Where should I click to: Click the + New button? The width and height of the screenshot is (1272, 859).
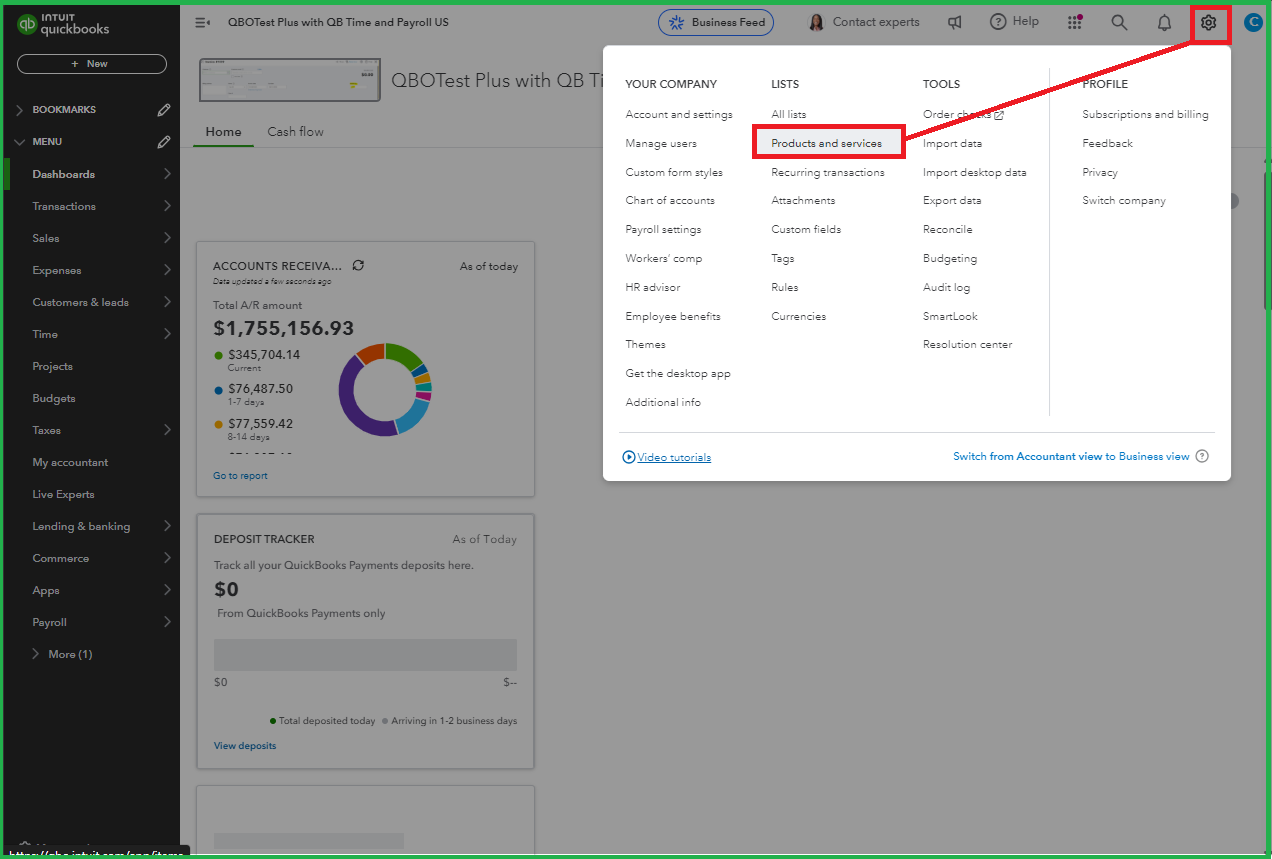[91, 64]
